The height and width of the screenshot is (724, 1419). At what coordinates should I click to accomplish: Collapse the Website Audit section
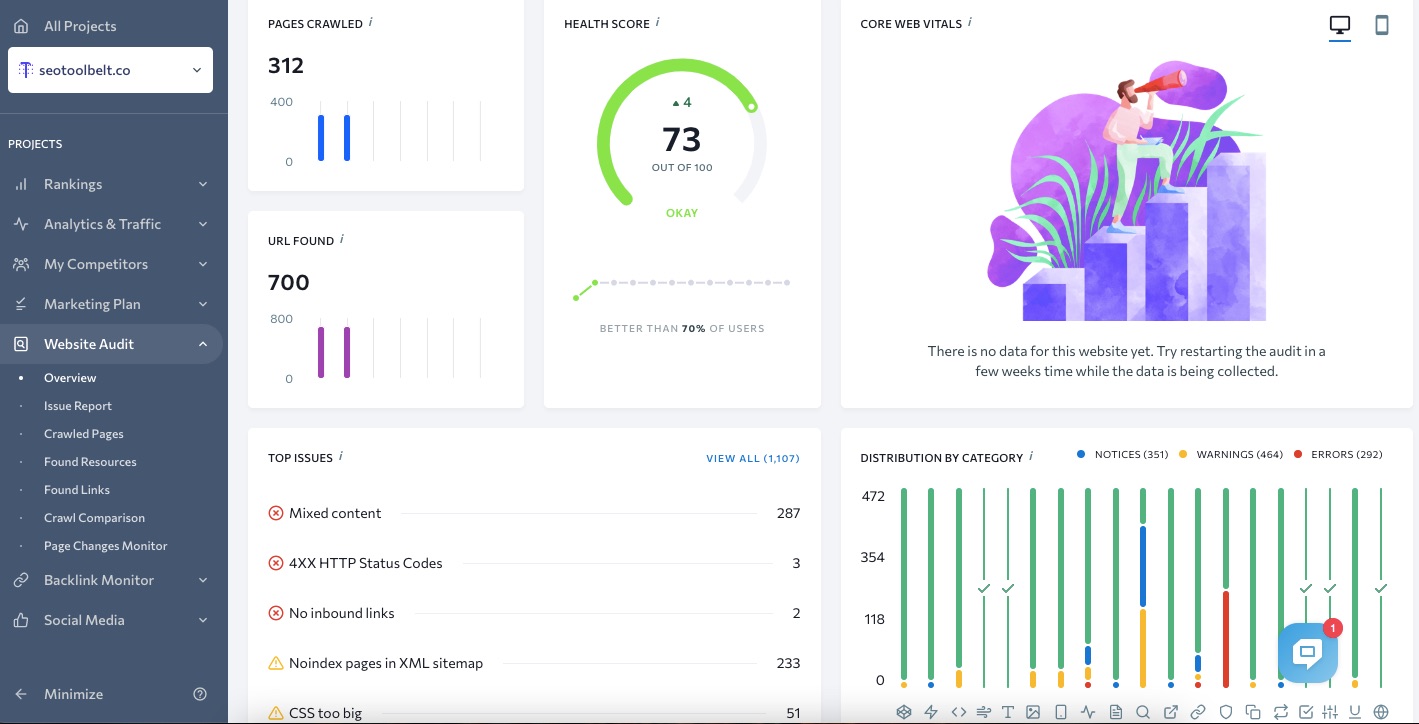tap(110, 344)
